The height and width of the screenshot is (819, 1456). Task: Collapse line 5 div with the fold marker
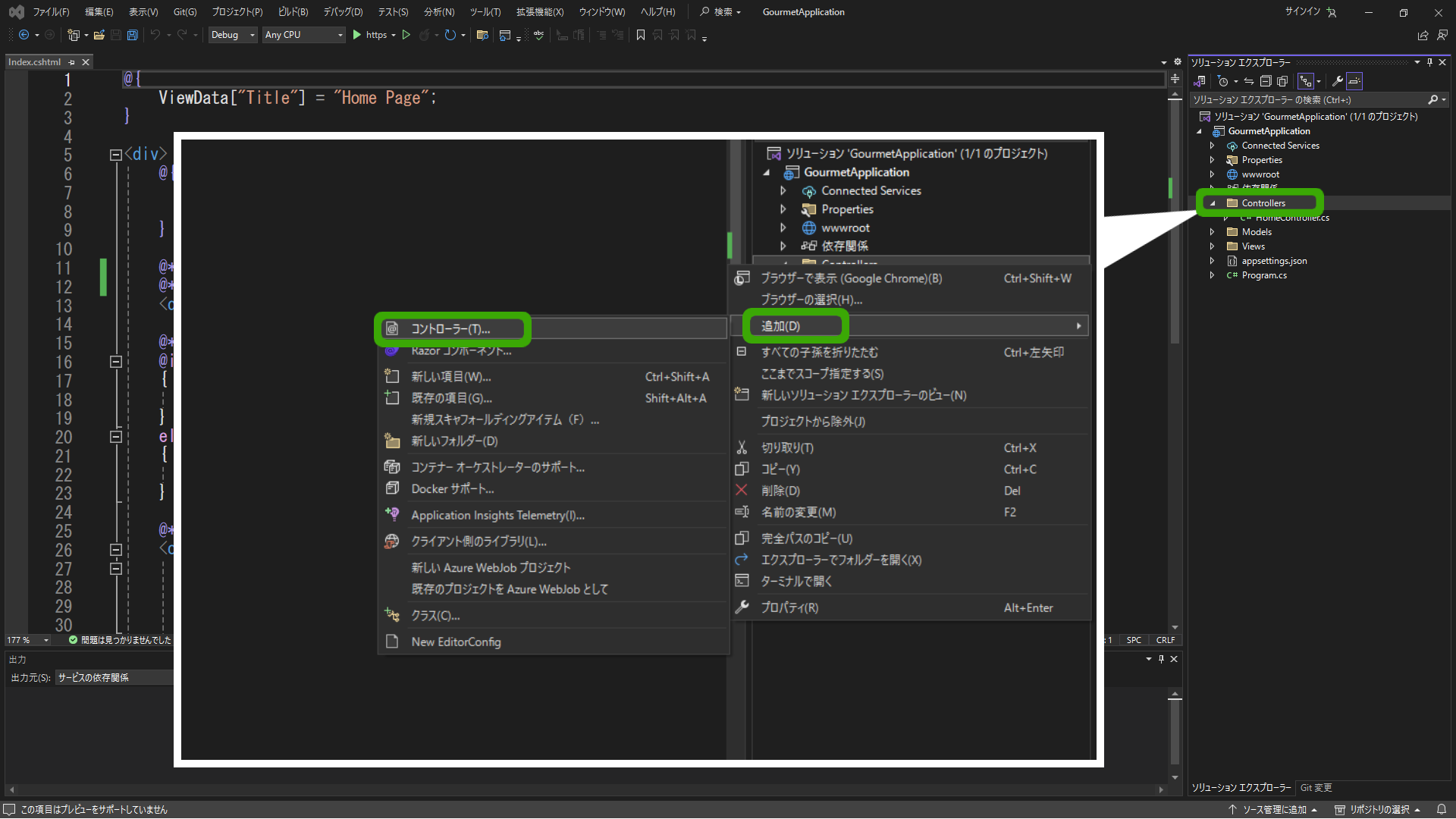pyautogui.click(x=115, y=154)
